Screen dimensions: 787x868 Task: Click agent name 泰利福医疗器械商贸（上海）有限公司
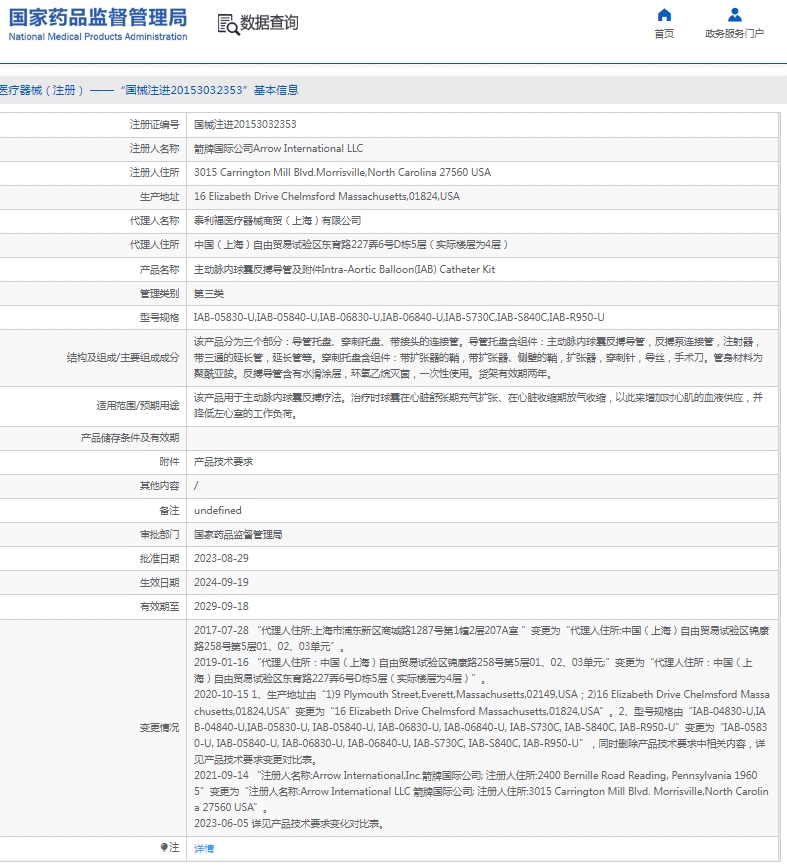coord(277,221)
